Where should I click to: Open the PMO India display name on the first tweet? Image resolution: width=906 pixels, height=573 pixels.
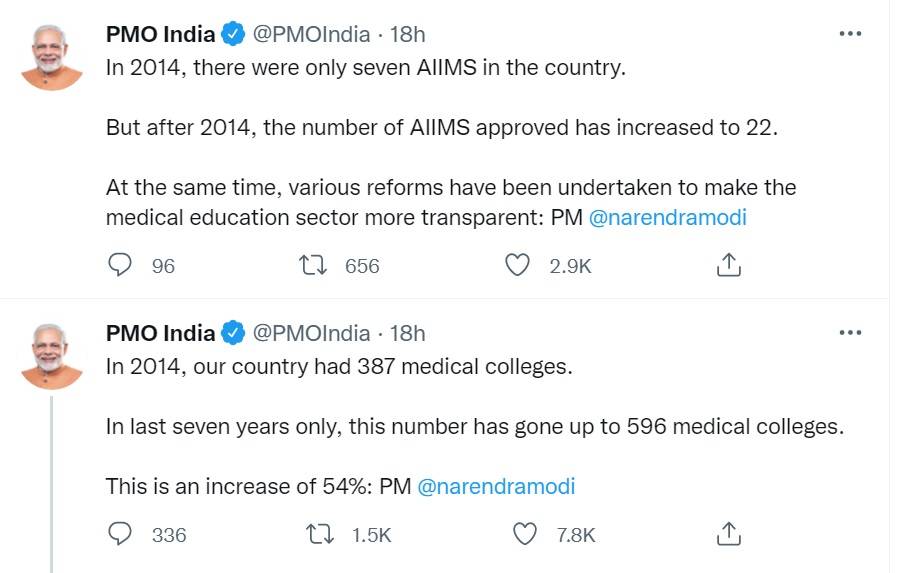click(160, 35)
